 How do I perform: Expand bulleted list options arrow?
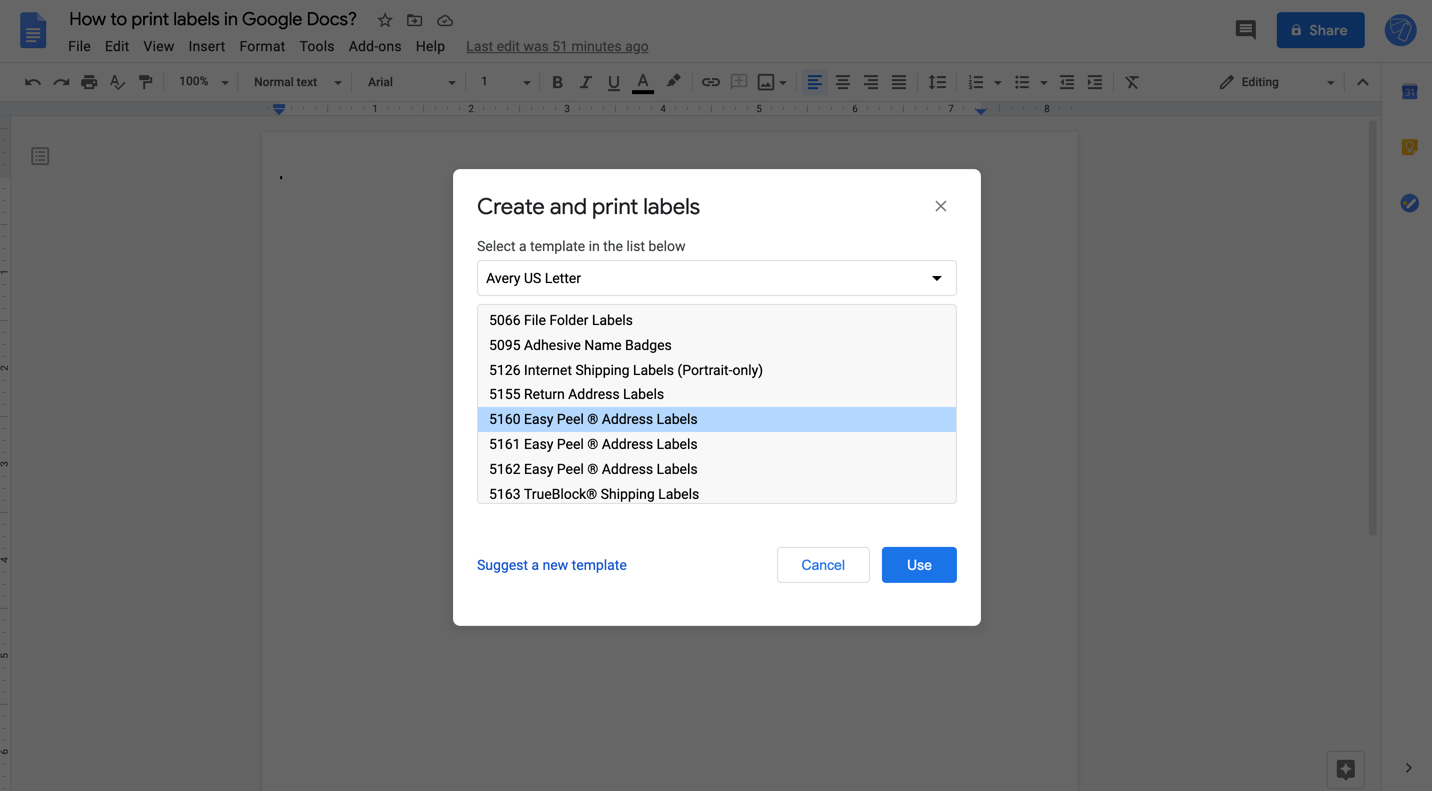(x=1043, y=83)
